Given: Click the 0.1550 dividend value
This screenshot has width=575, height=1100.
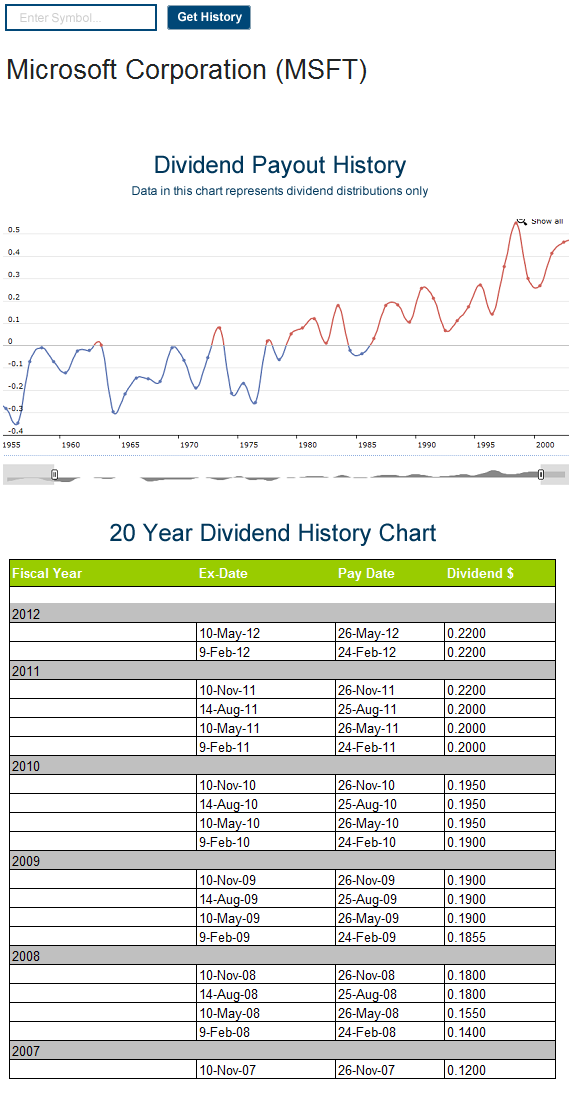Looking at the screenshot, I should 466,1012.
